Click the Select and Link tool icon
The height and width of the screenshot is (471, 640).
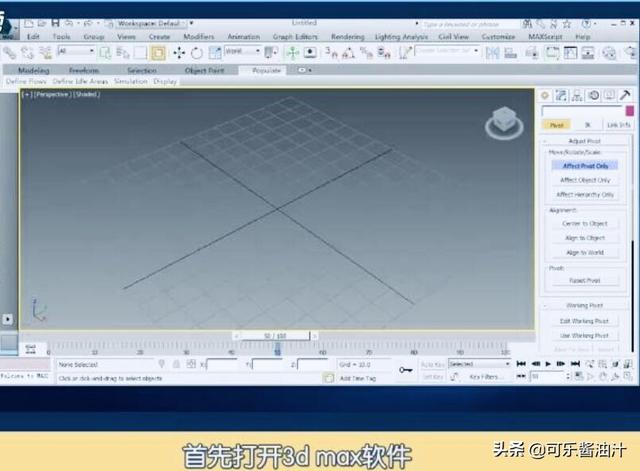click(x=9, y=53)
